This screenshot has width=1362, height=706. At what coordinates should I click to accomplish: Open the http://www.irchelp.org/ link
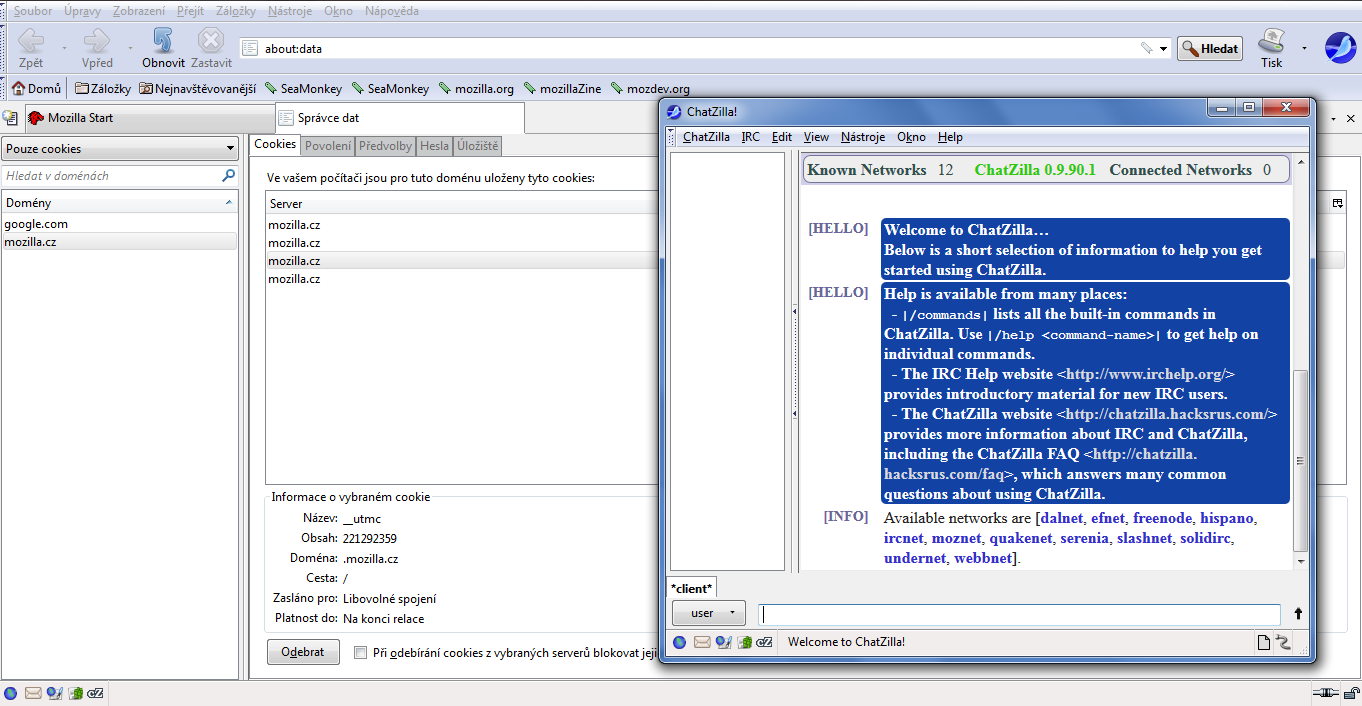tap(1146, 374)
